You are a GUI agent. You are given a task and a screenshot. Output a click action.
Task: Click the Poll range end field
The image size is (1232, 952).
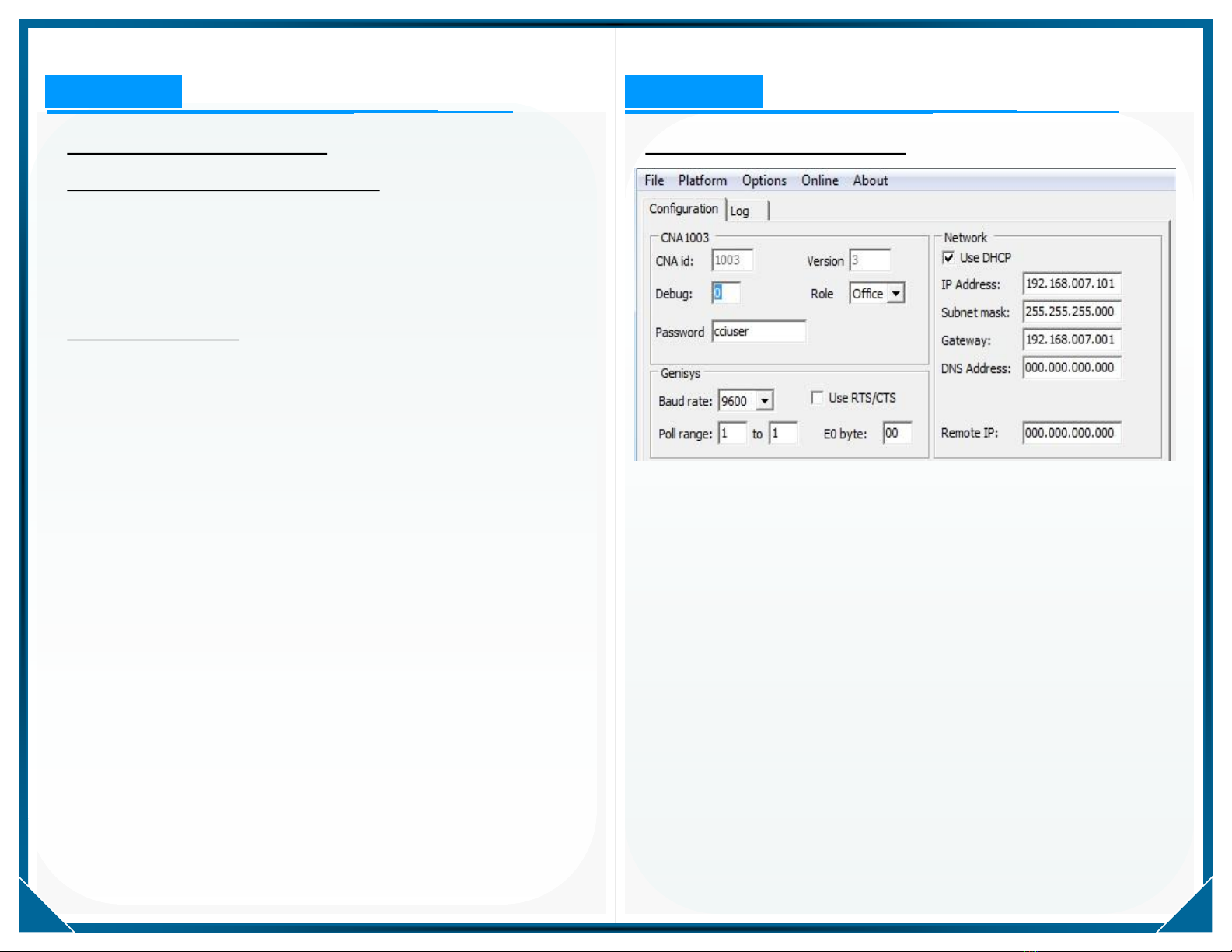[784, 433]
